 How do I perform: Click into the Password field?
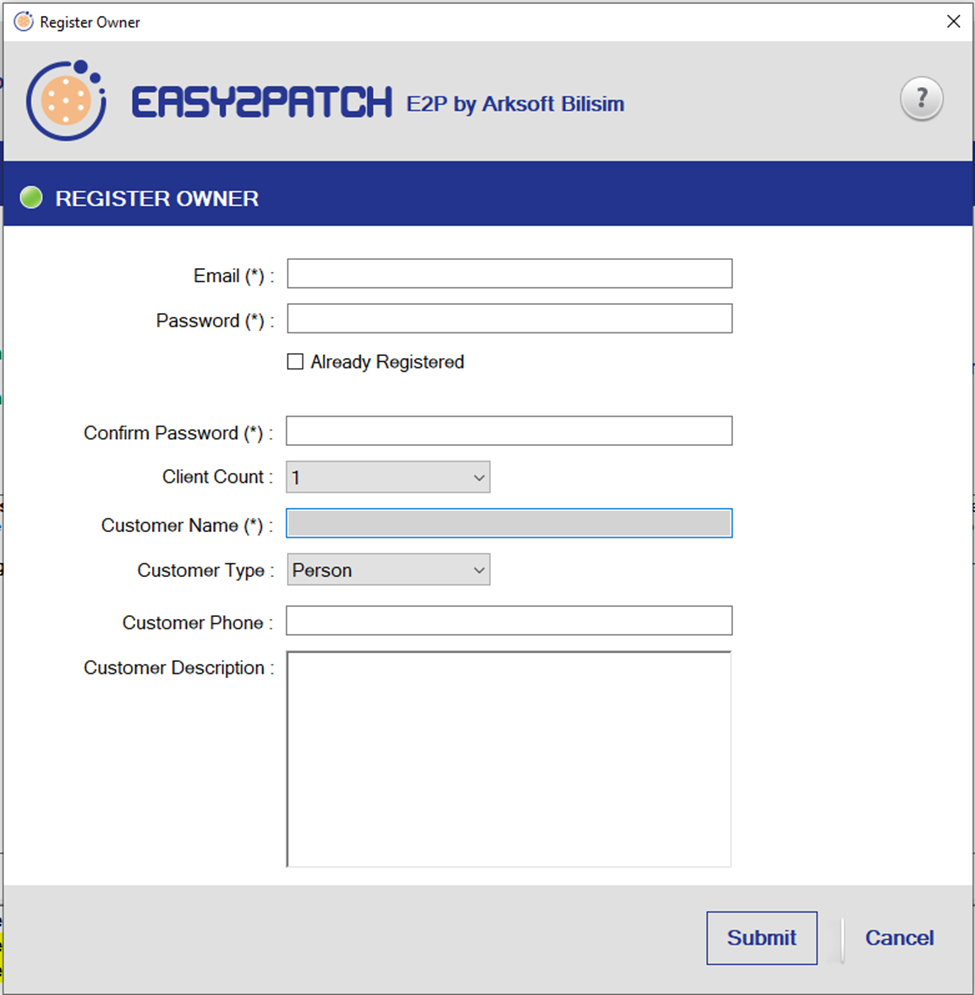tap(509, 319)
